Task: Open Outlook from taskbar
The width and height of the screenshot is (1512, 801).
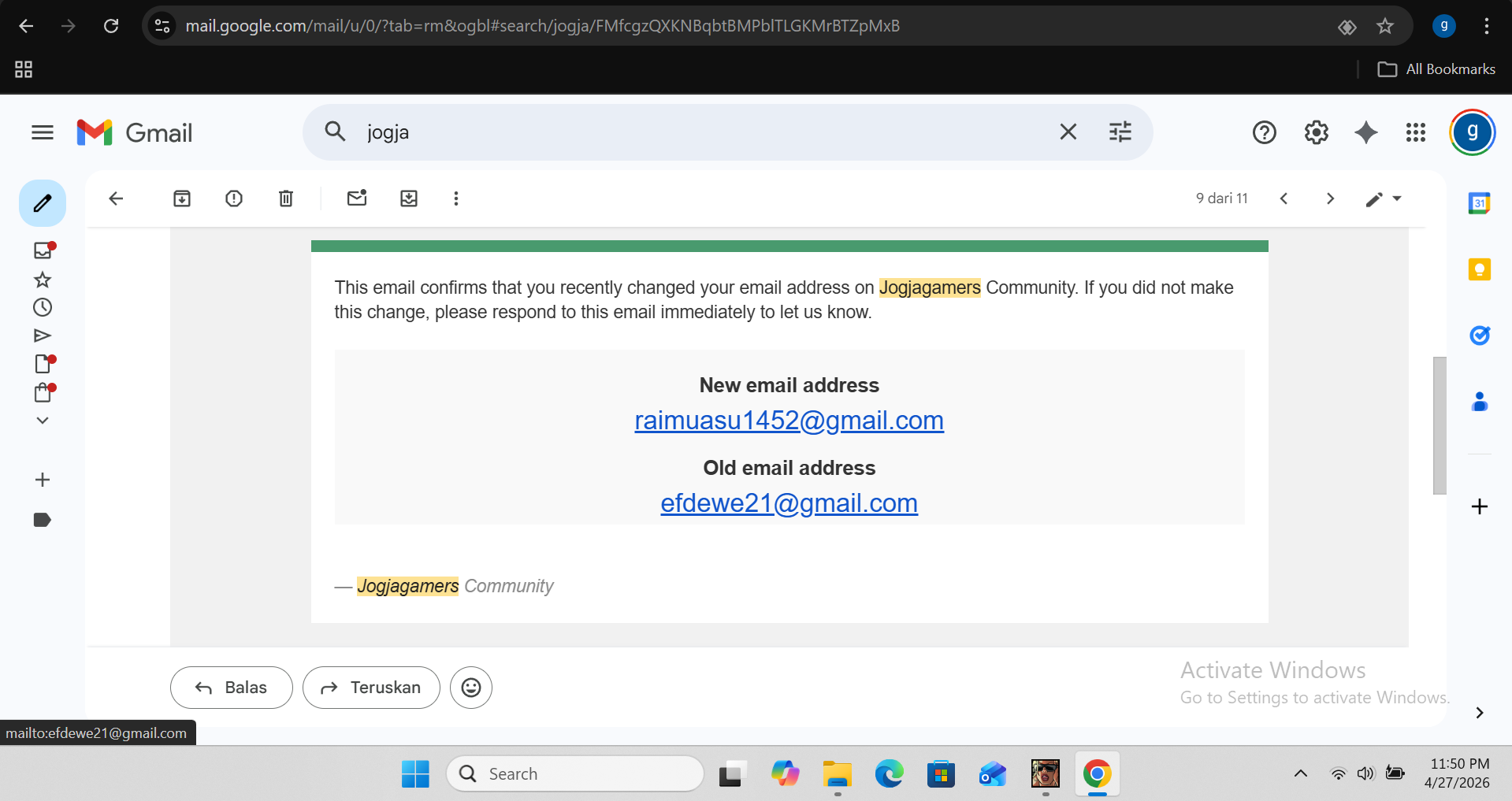Action: pos(993,773)
